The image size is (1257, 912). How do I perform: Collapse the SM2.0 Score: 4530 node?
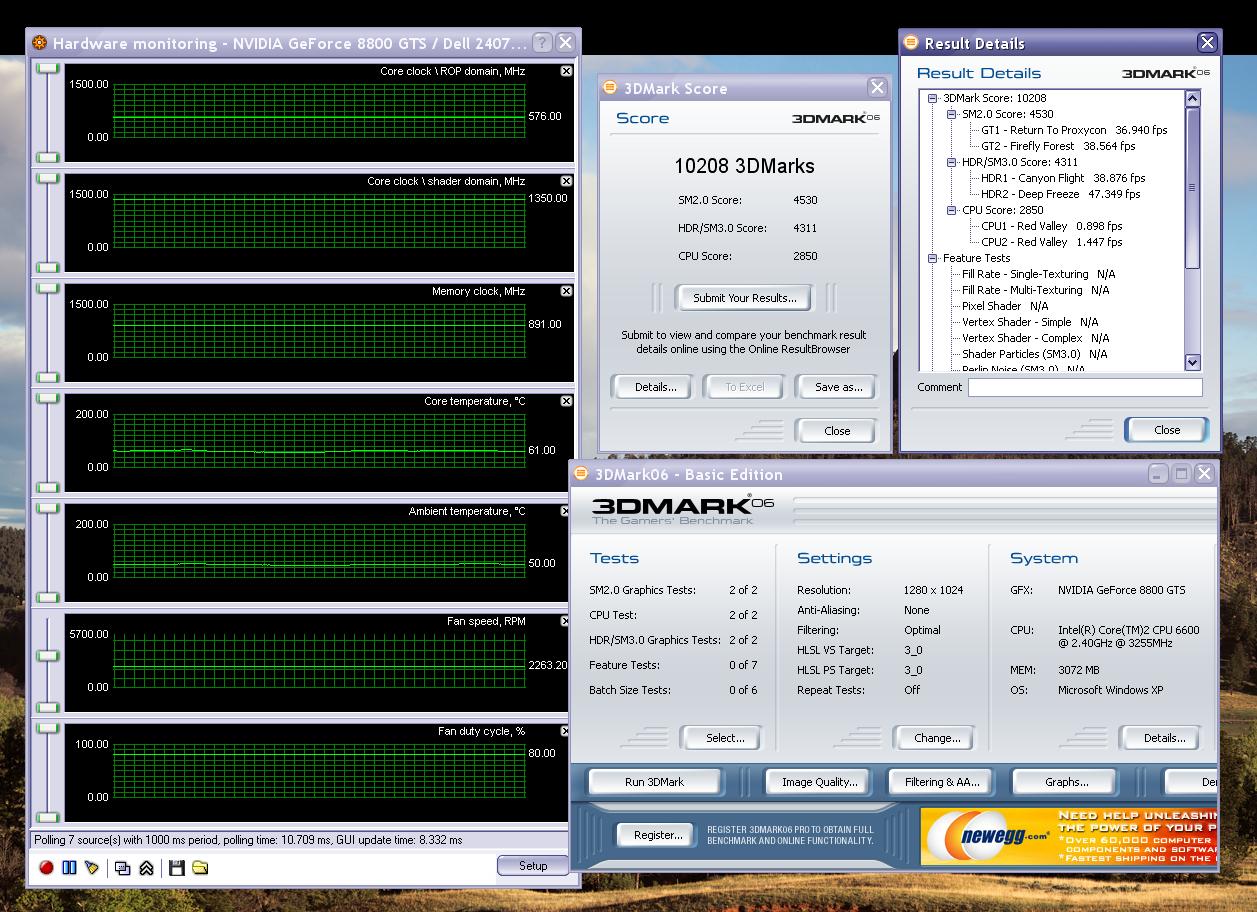tap(952, 114)
